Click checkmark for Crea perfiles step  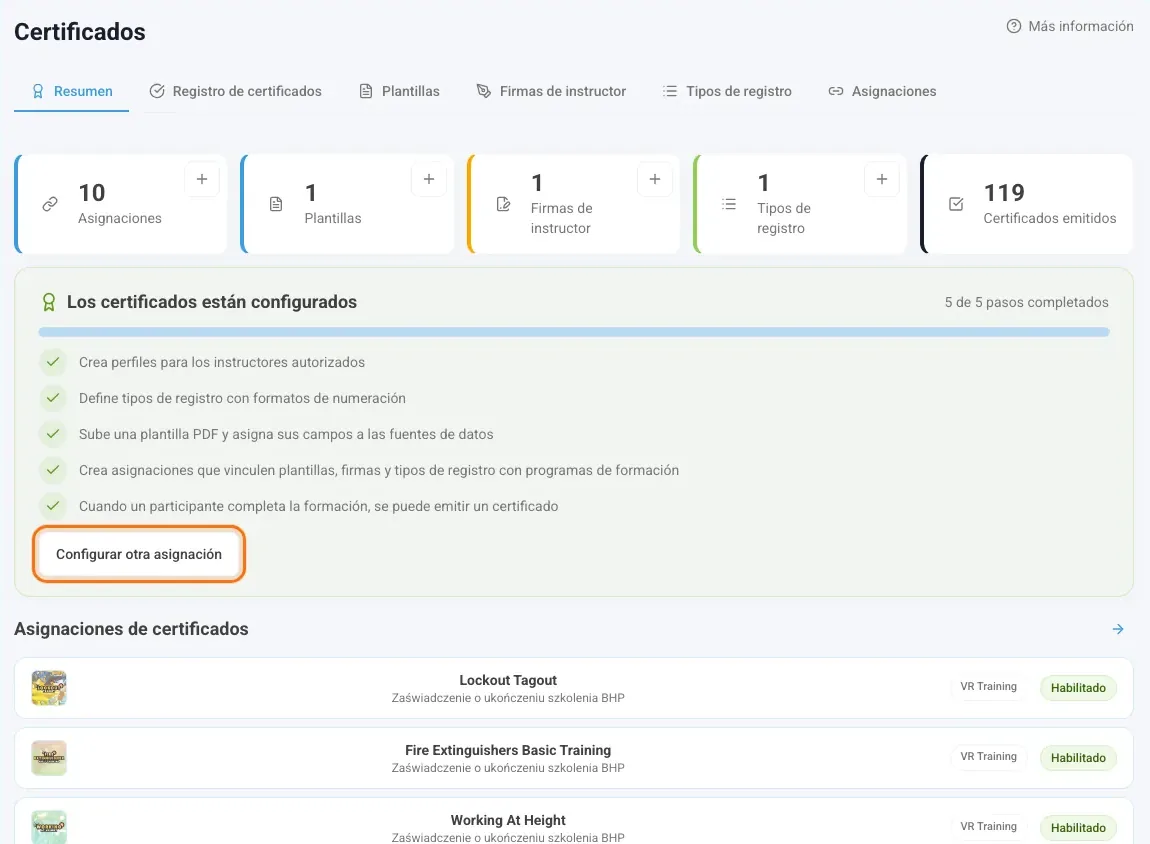53,362
